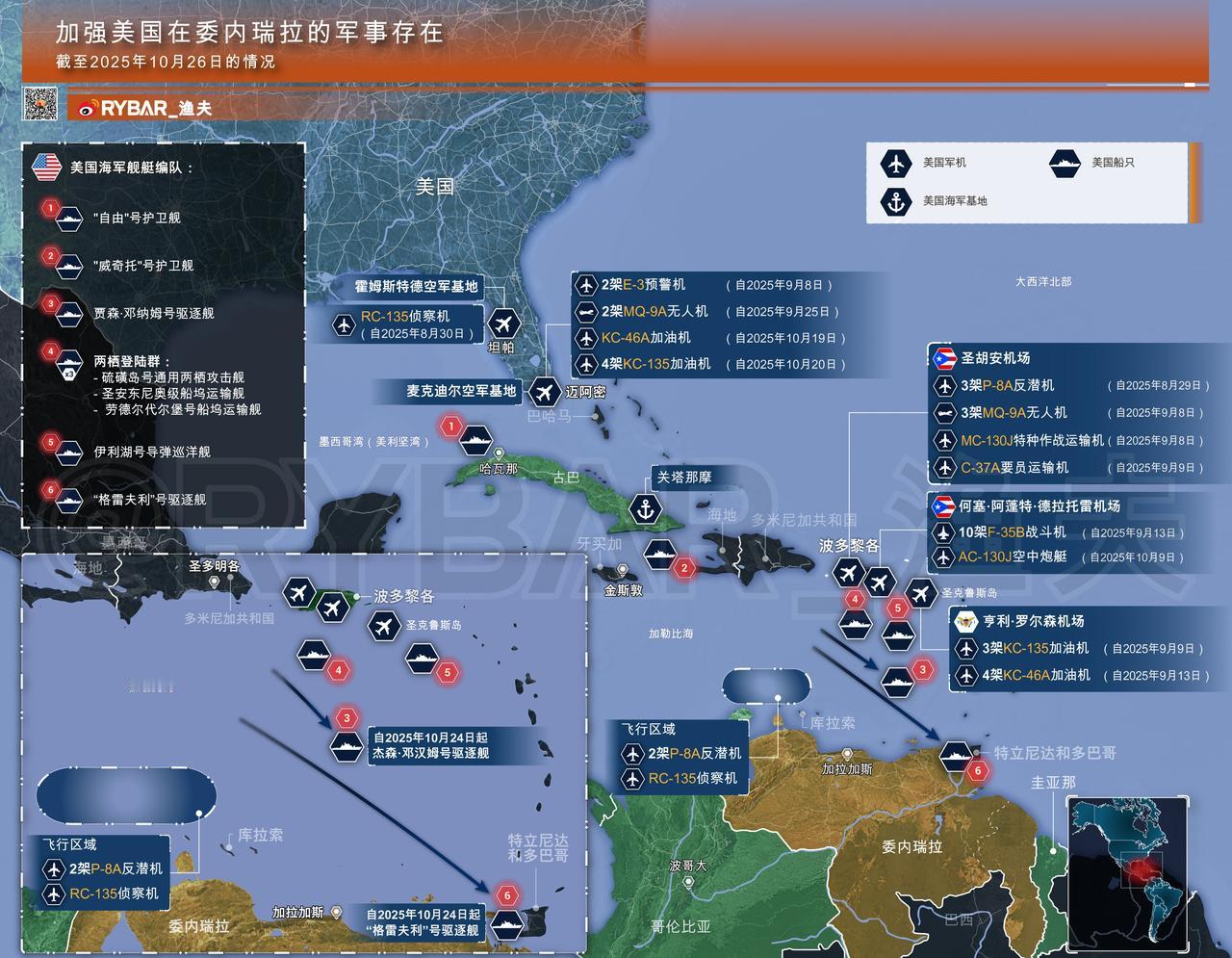Click the 古巴 country label
The width and height of the screenshot is (1232, 958).
(566, 479)
